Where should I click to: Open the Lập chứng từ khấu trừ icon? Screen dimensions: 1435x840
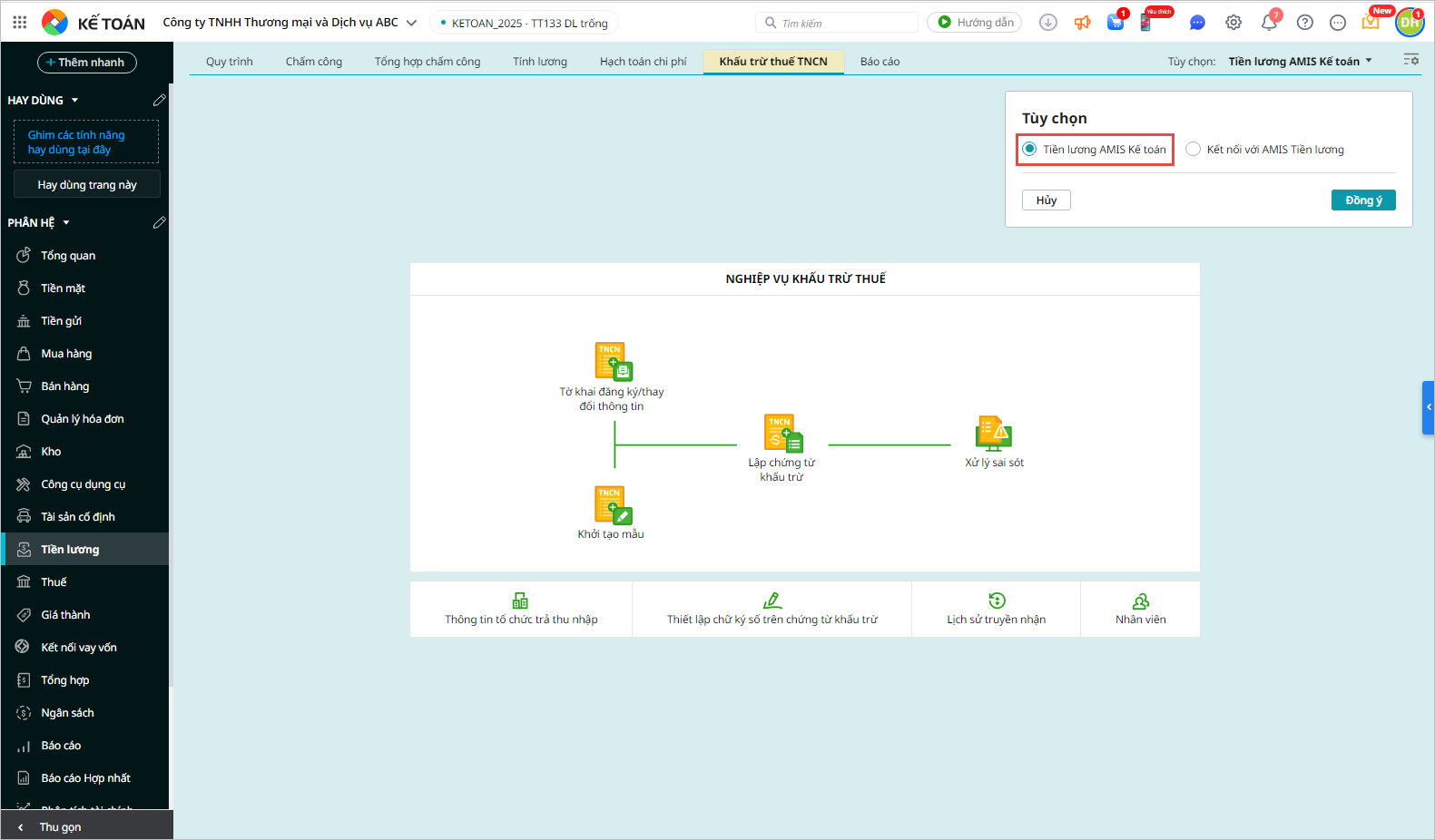(x=783, y=434)
